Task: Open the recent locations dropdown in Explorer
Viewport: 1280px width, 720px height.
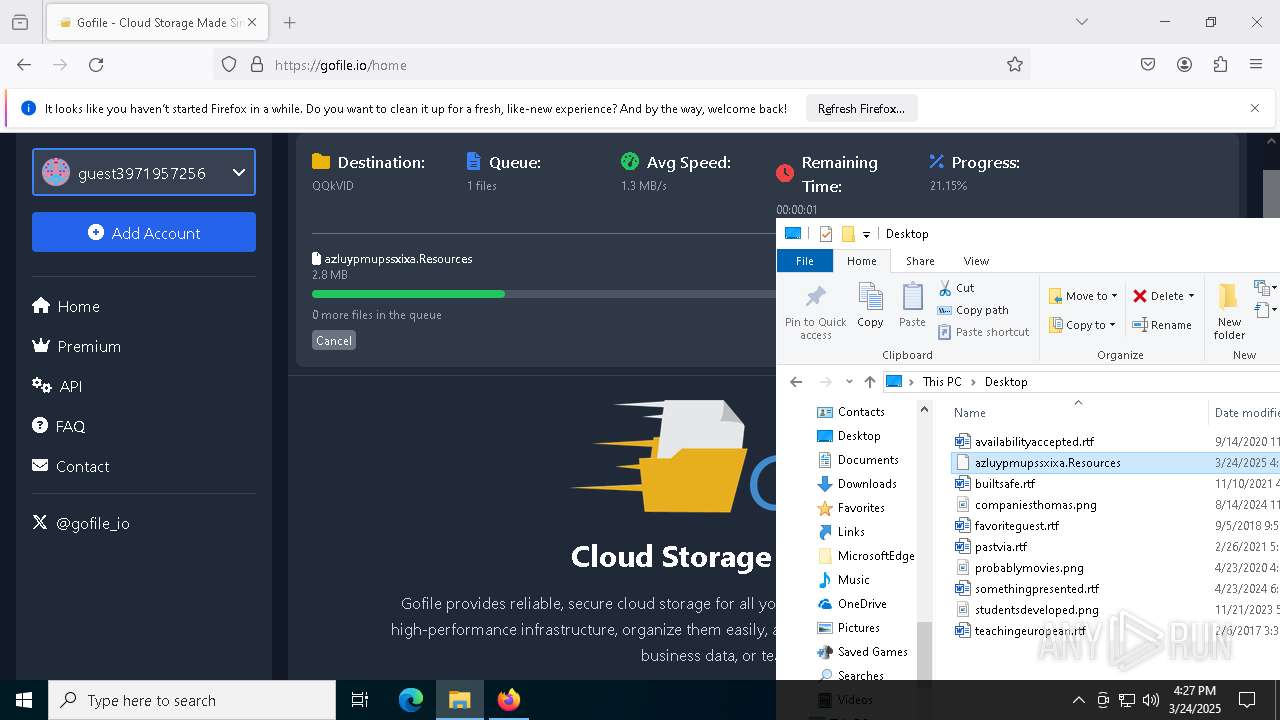Action: [849, 382]
